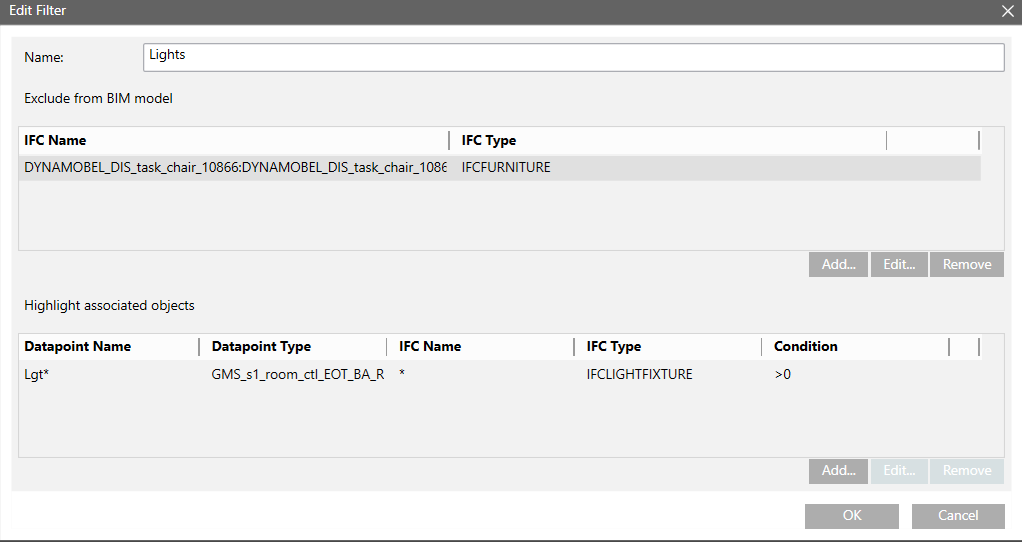Click the Datapoint Name column header
The width and height of the screenshot is (1022, 542).
(78, 347)
